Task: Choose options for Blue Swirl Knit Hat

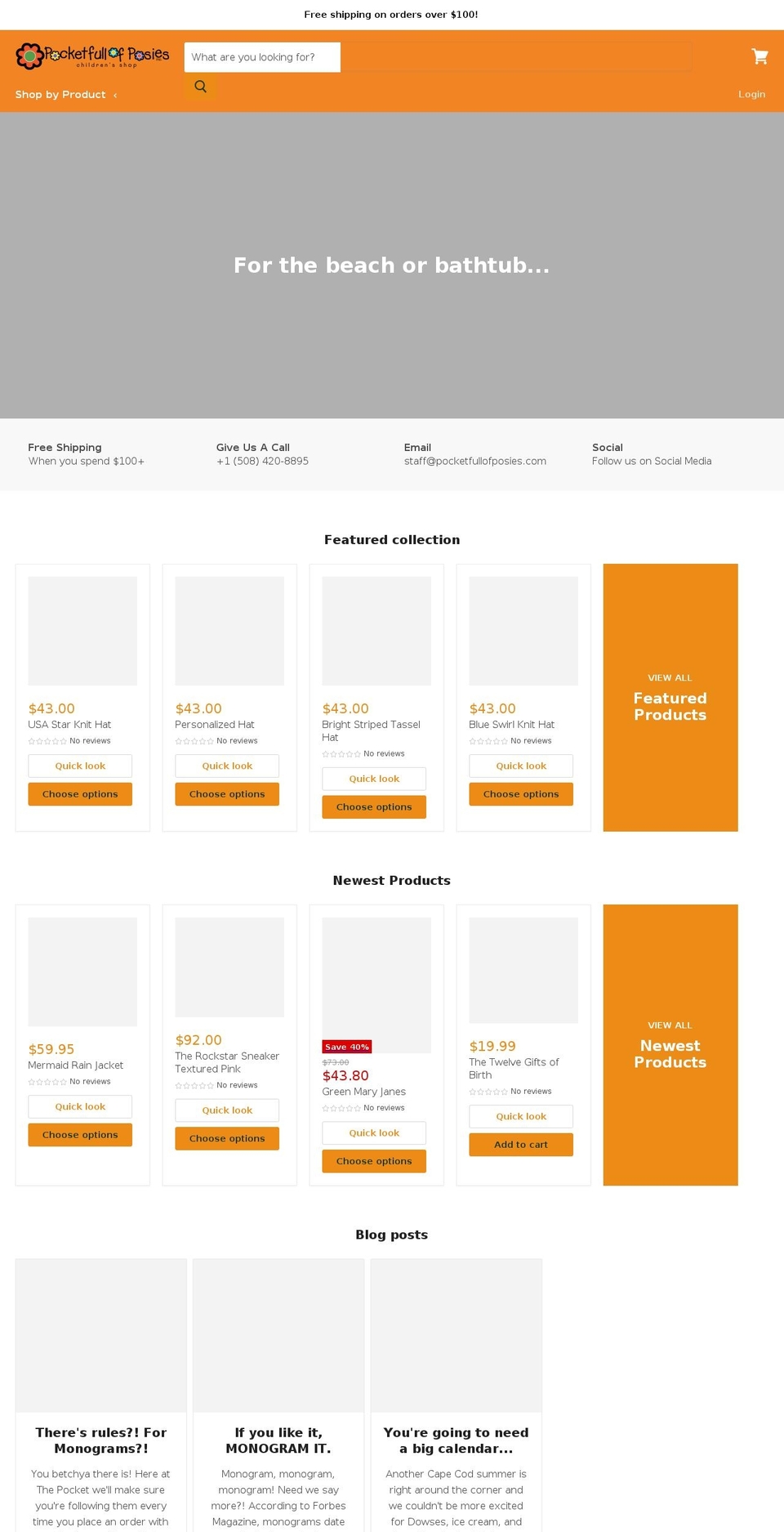Action: point(521,794)
